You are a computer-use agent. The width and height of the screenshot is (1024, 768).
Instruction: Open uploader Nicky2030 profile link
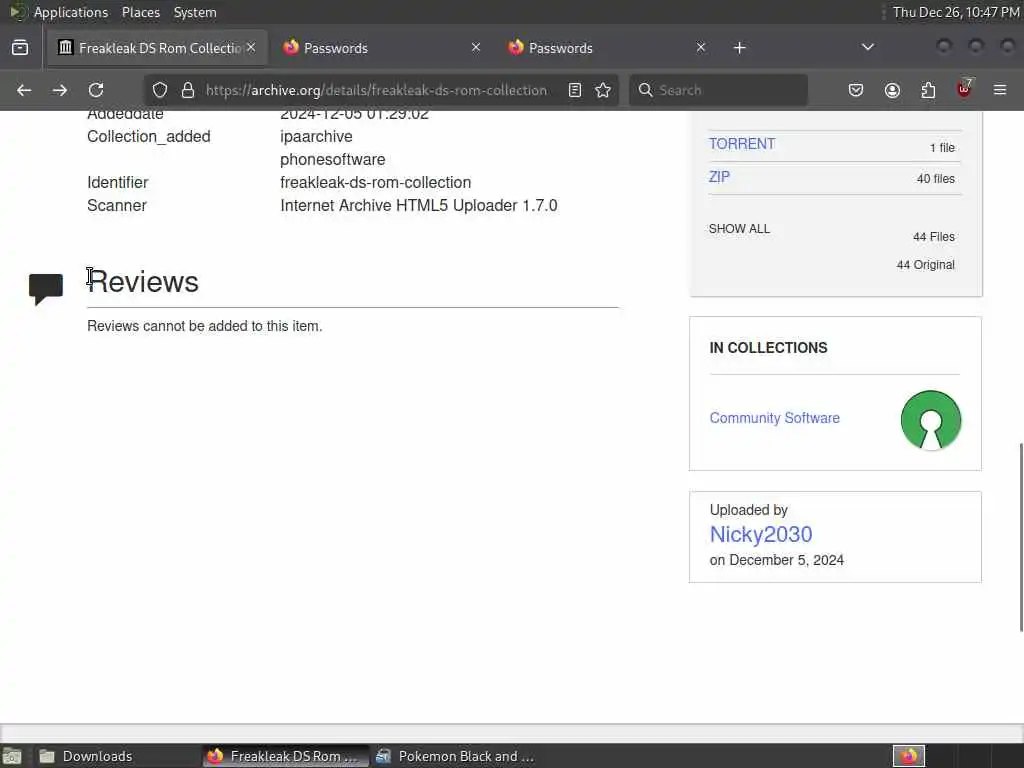point(761,534)
